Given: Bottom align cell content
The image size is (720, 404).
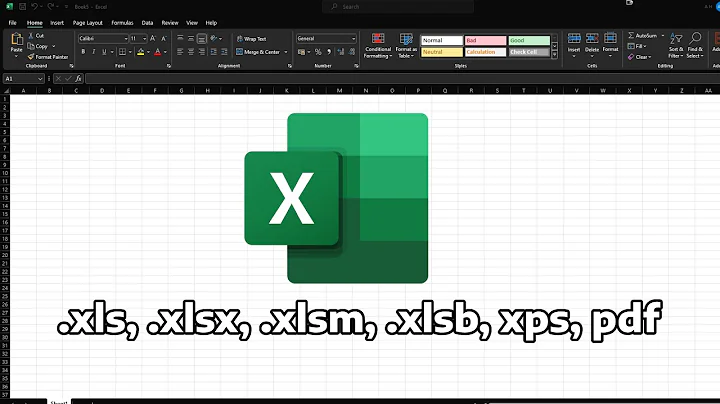Looking at the screenshot, I should coord(202,39).
